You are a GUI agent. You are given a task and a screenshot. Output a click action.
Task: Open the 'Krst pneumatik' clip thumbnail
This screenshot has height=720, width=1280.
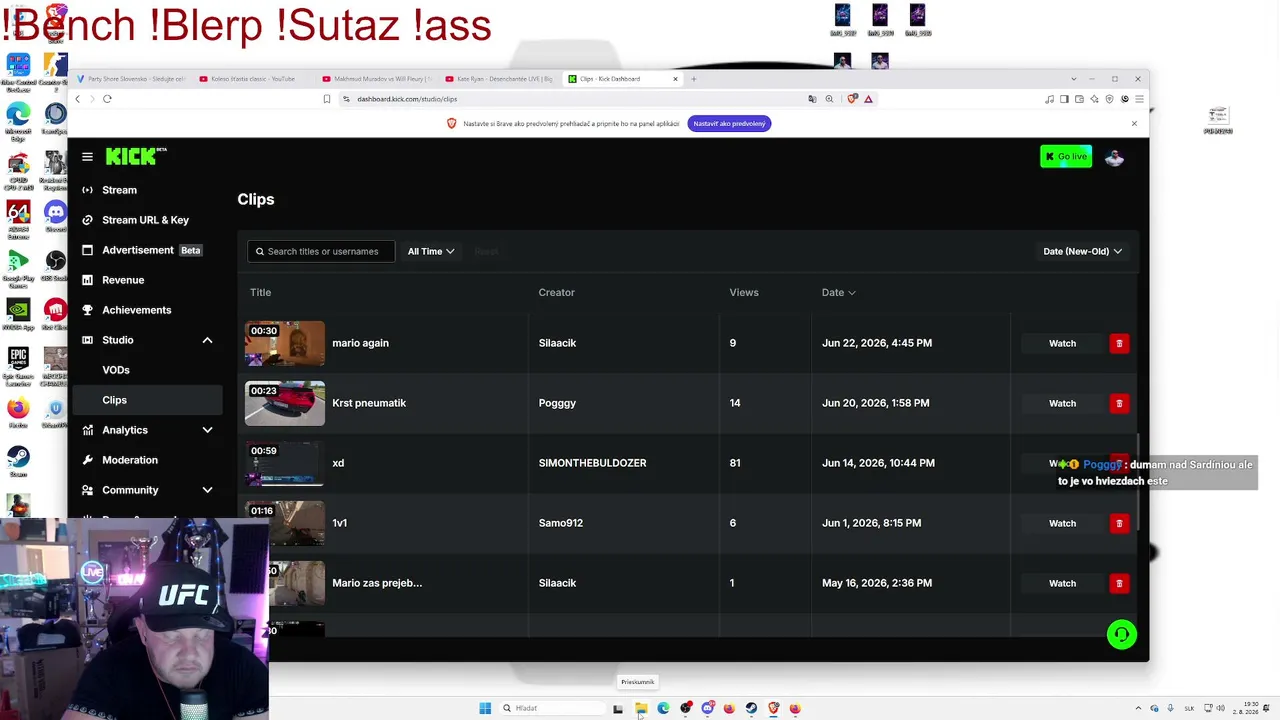click(x=285, y=403)
